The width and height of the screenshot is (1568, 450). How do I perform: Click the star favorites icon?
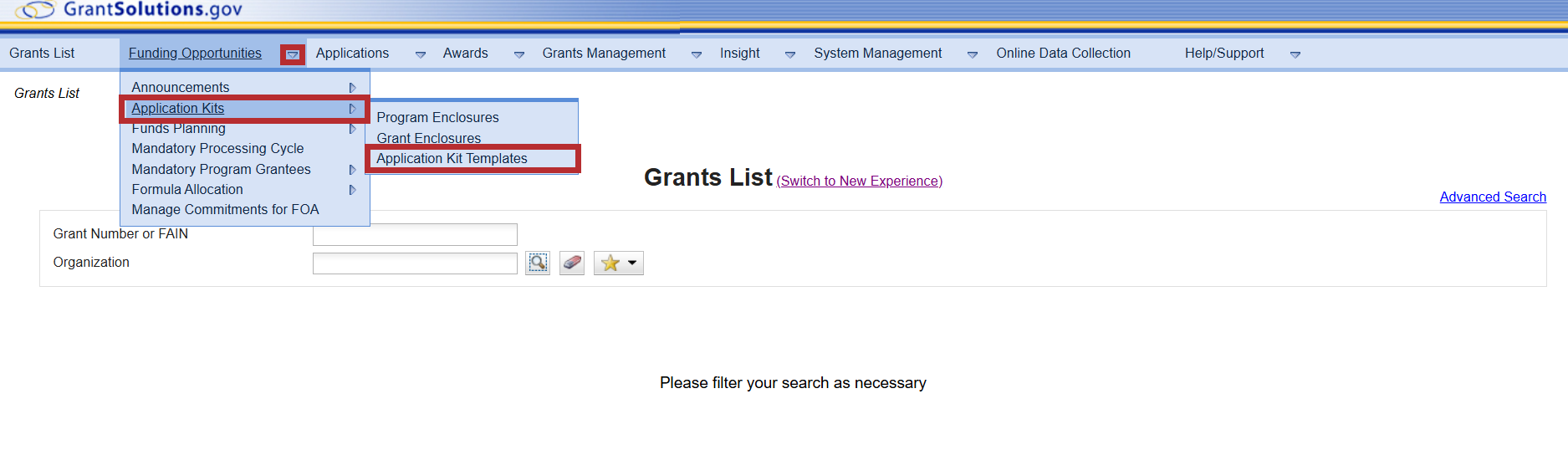pyautogui.click(x=610, y=263)
